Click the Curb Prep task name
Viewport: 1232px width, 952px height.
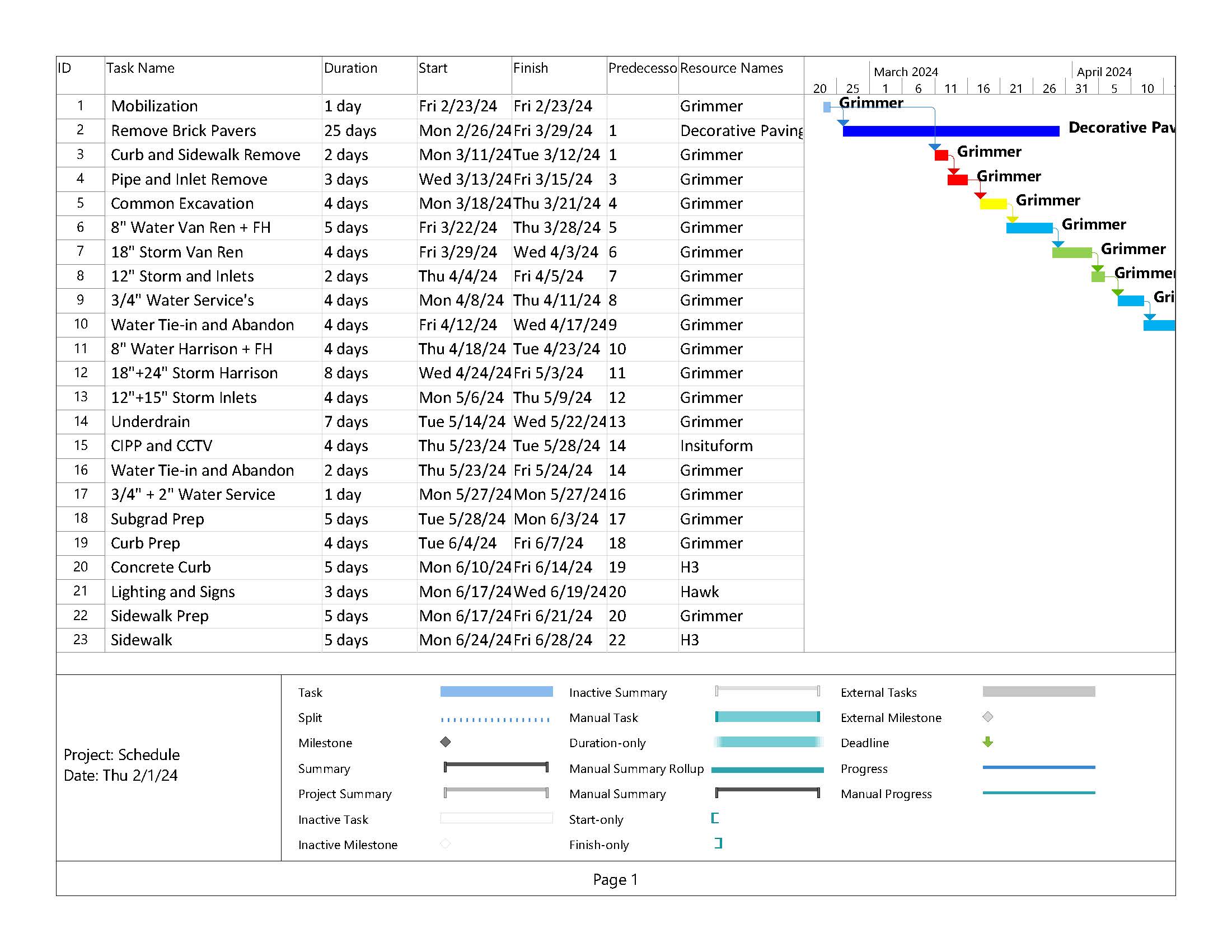click(x=146, y=543)
